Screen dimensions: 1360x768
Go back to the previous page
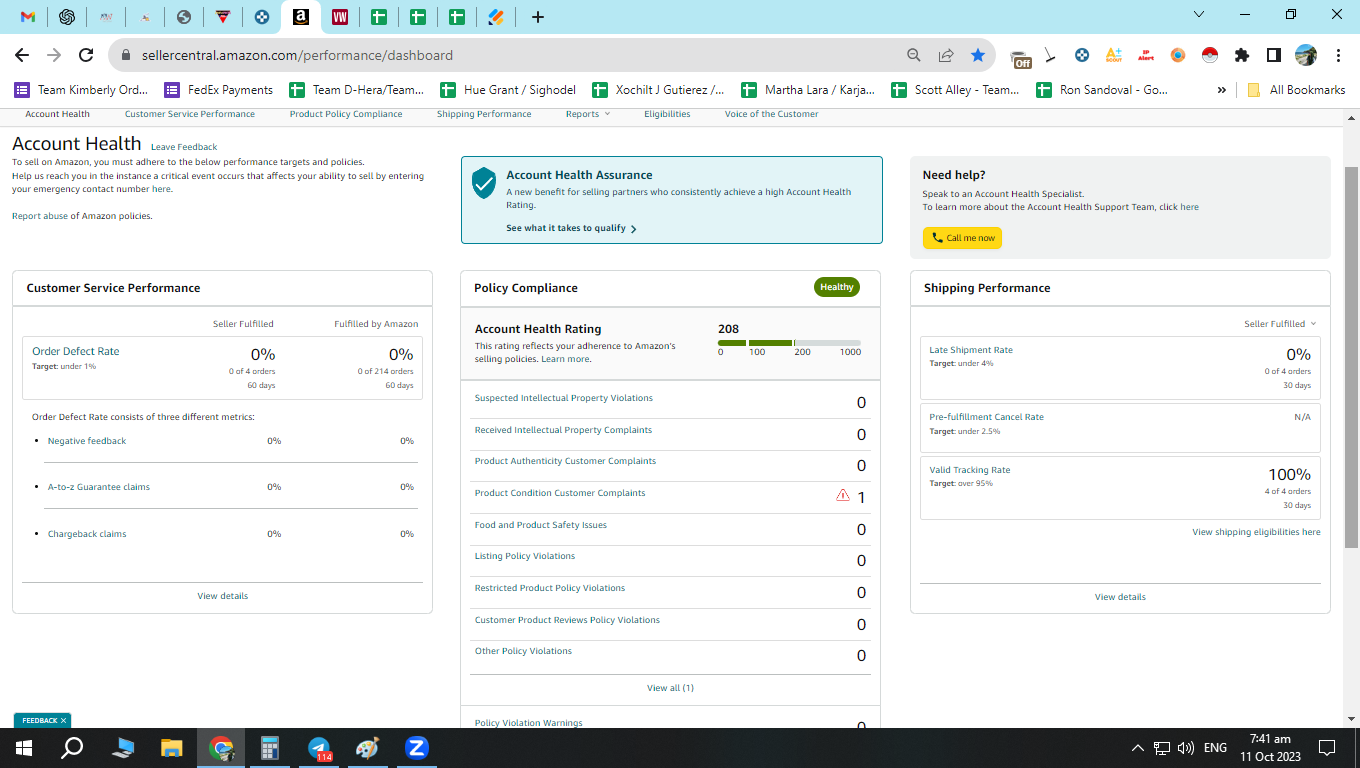[22, 55]
